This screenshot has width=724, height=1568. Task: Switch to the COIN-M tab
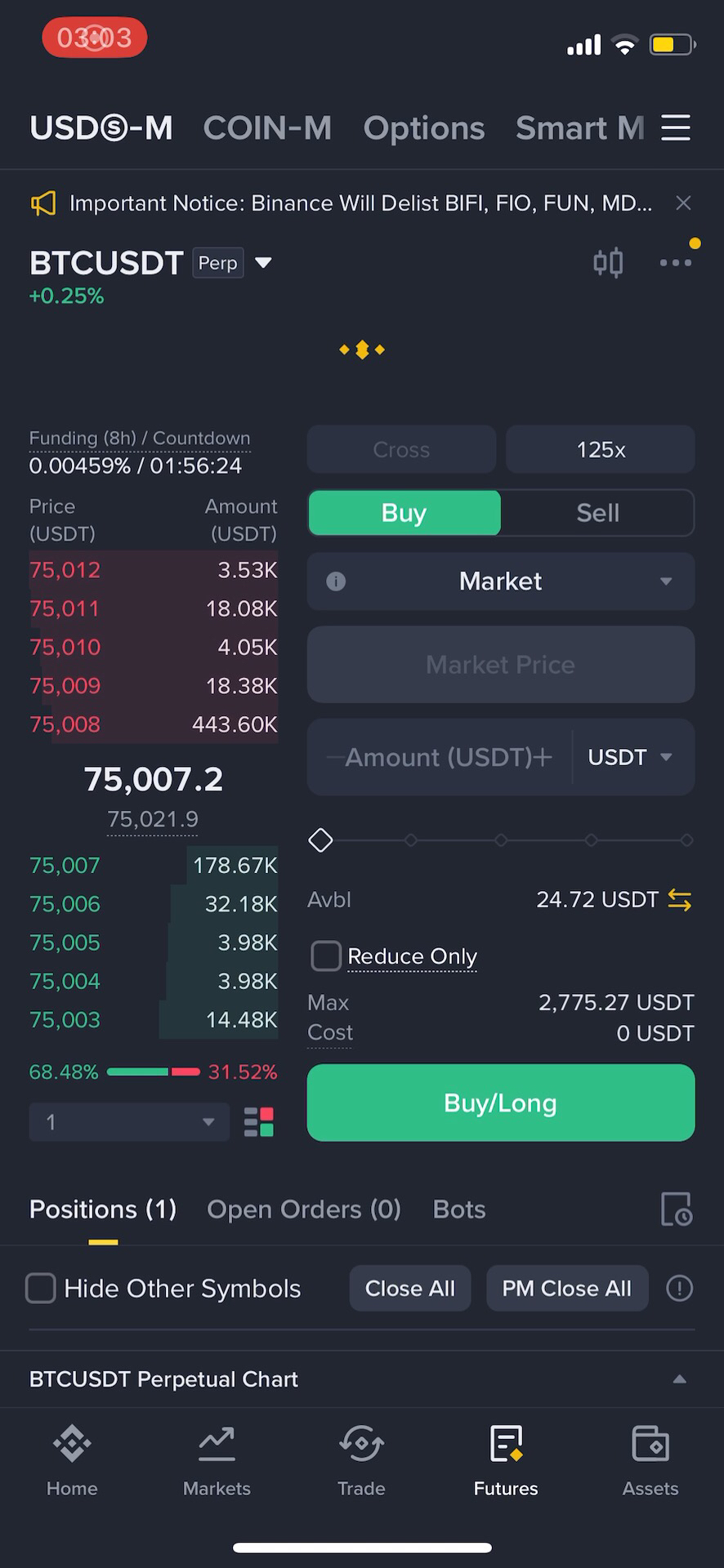(x=267, y=128)
